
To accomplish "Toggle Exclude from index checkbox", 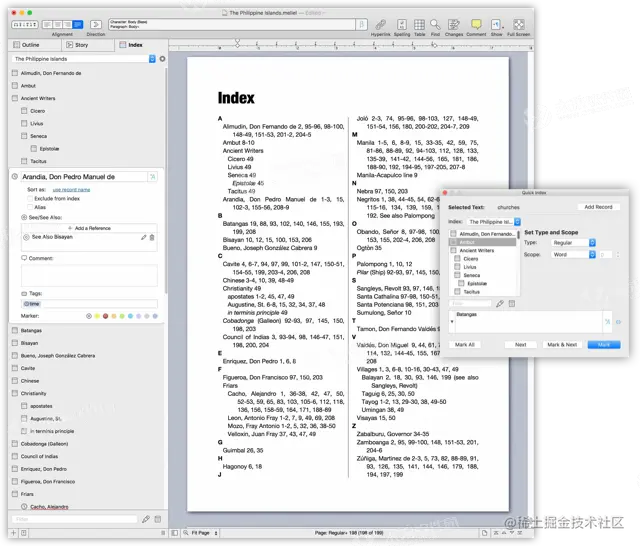I will coord(30,198).
